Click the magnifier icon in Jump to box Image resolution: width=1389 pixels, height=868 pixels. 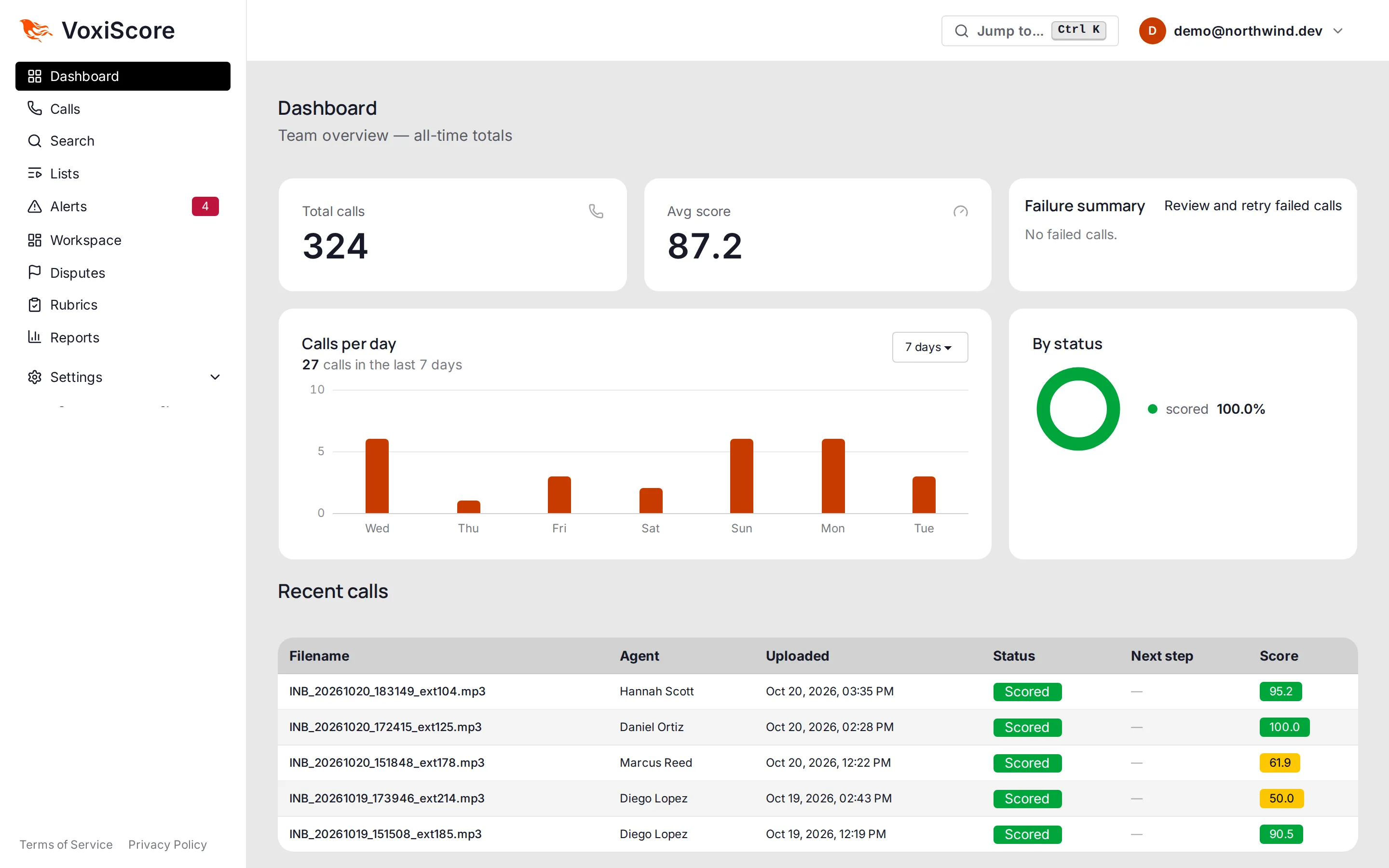point(961,30)
